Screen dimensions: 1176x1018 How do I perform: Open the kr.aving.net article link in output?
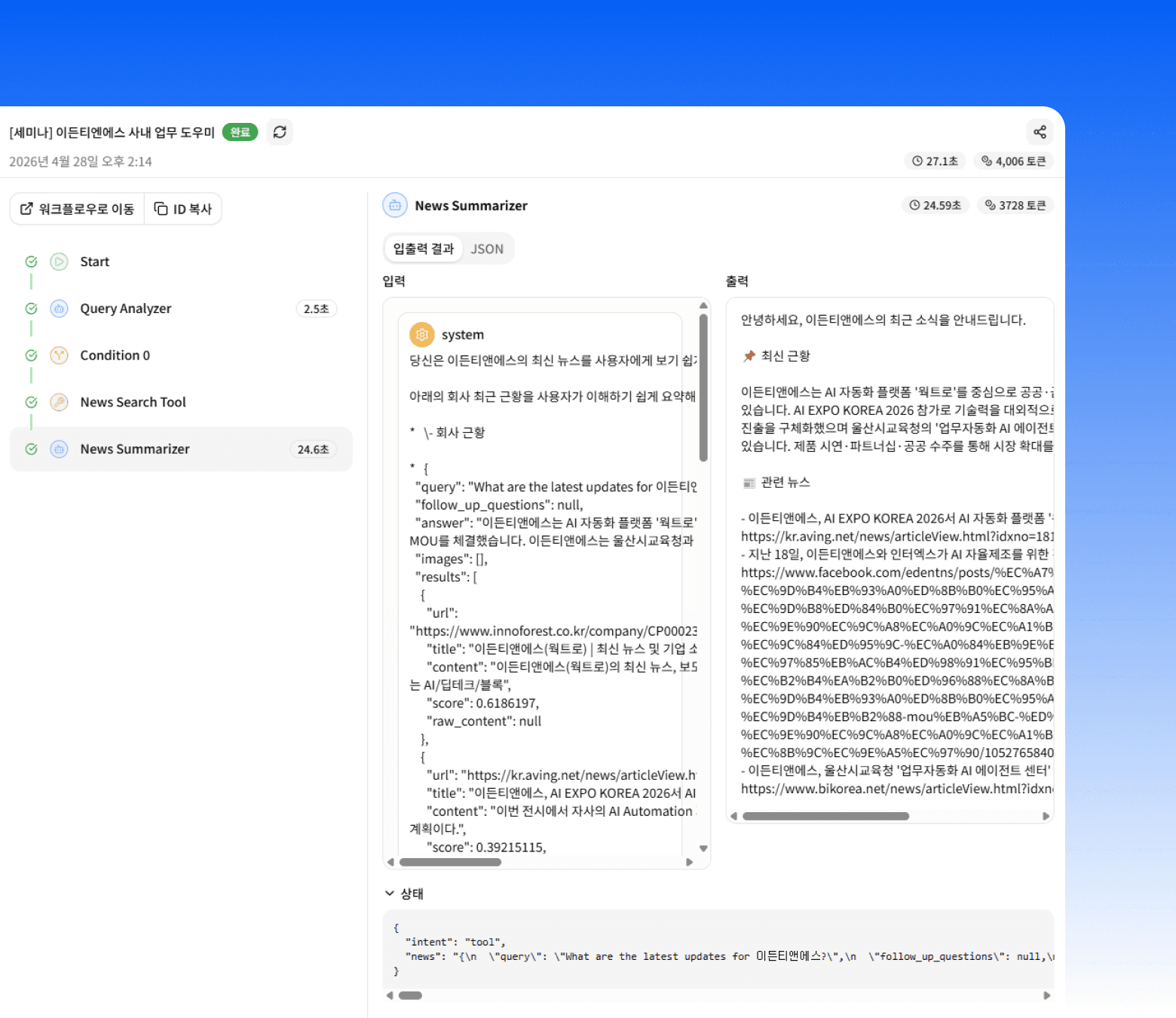(897, 536)
